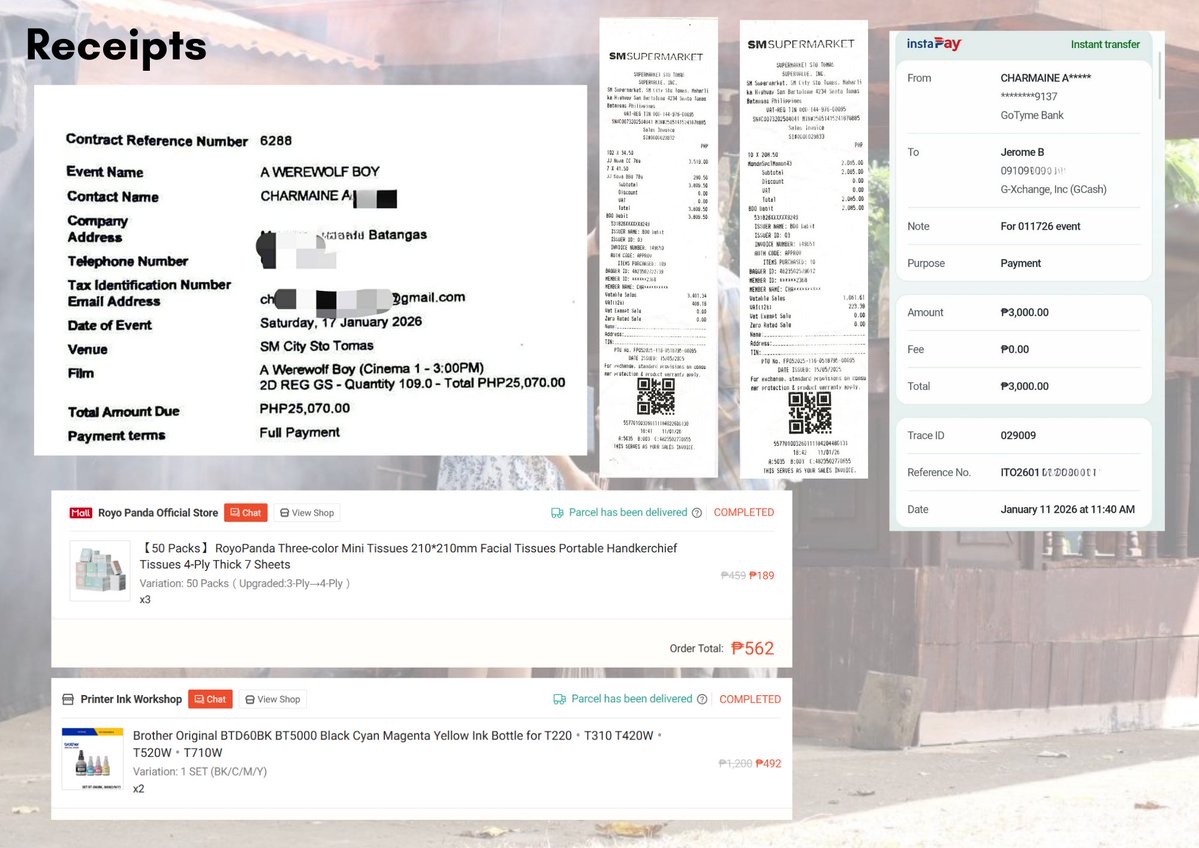This screenshot has width=1199, height=848.
Task: Click note 'For 011726 event'
Action: (1040, 226)
